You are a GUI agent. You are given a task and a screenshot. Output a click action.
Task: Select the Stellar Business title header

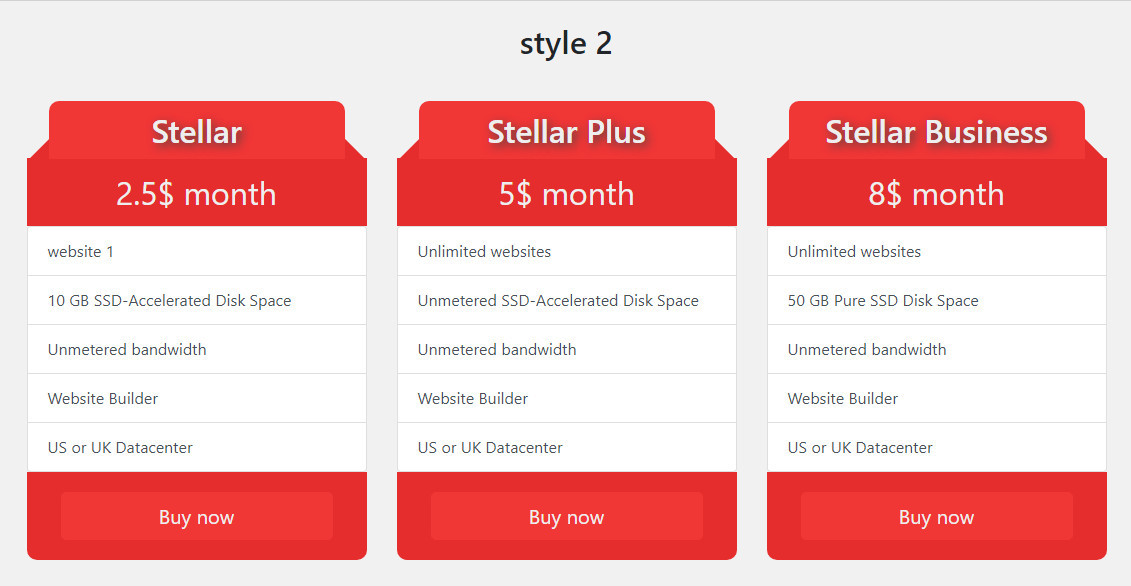pyautogui.click(x=937, y=131)
